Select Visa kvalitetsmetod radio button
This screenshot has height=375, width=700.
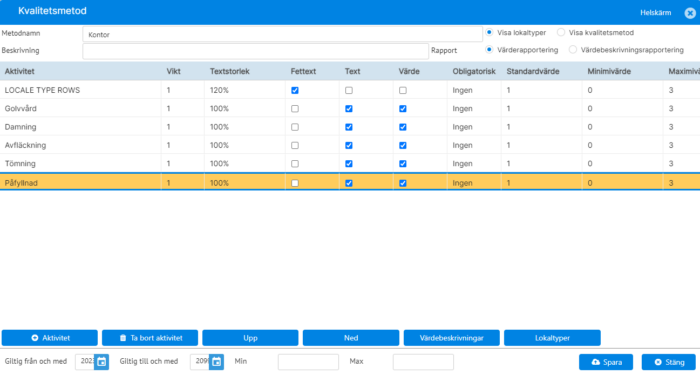[x=561, y=33]
